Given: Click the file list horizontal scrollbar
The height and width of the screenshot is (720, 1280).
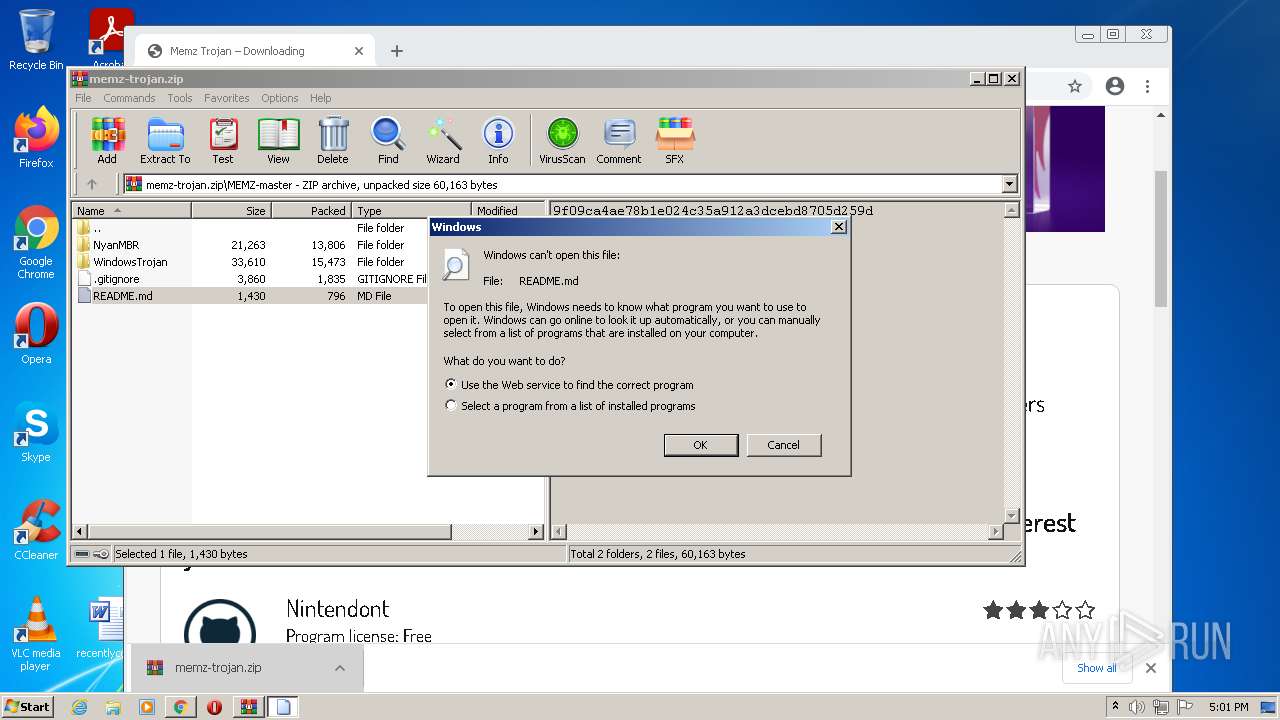Looking at the screenshot, I should [270, 532].
